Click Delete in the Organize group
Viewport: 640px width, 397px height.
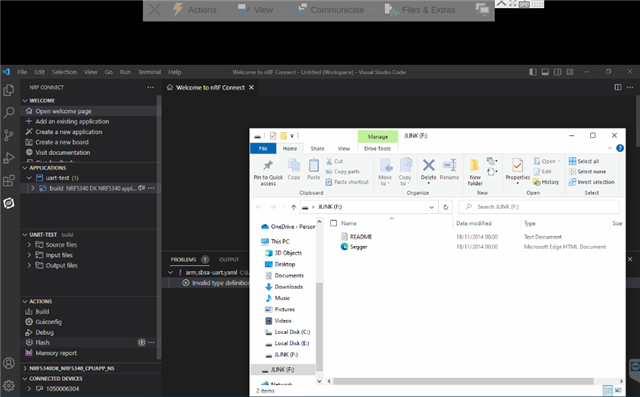[x=429, y=172]
